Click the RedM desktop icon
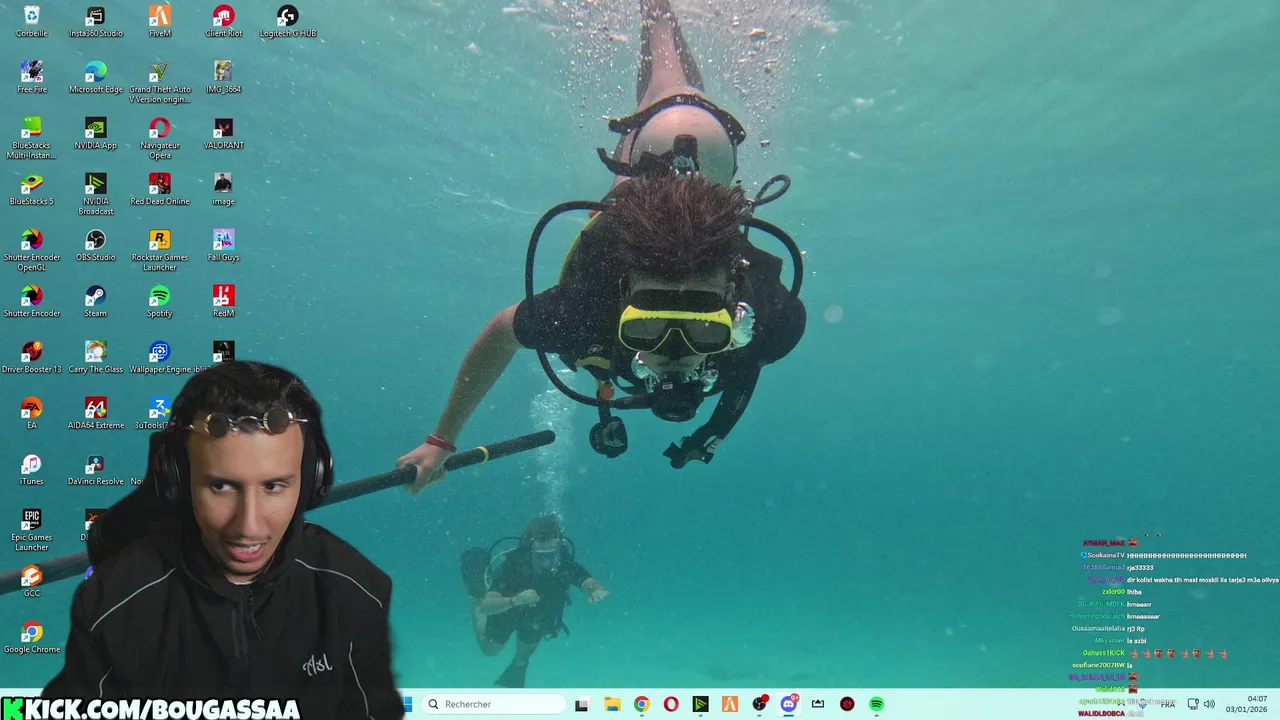The height and width of the screenshot is (720, 1280). pos(223,302)
